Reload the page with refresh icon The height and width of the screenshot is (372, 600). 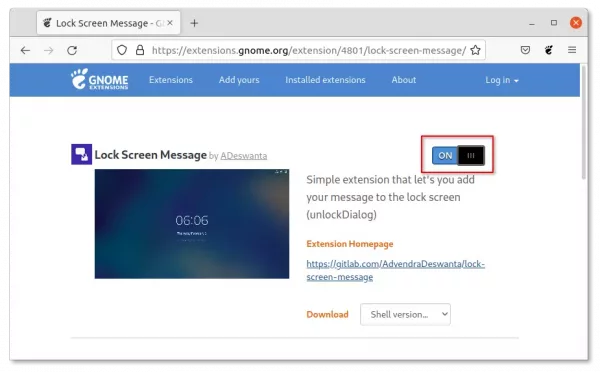(x=72, y=50)
